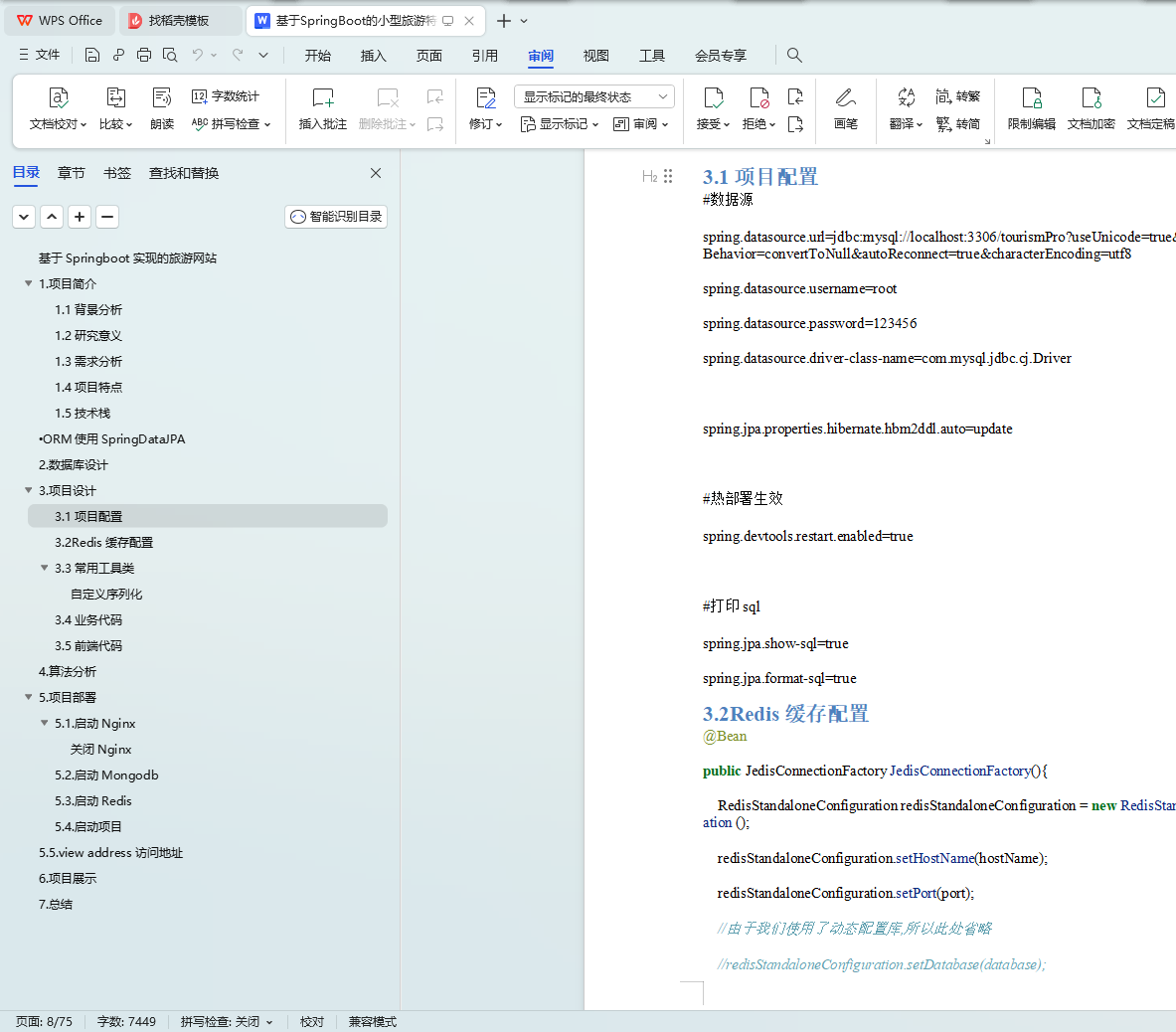Switch to the 会员专享 tab
This screenshot has width=1176, height=1032.
(x=720, y=56)
